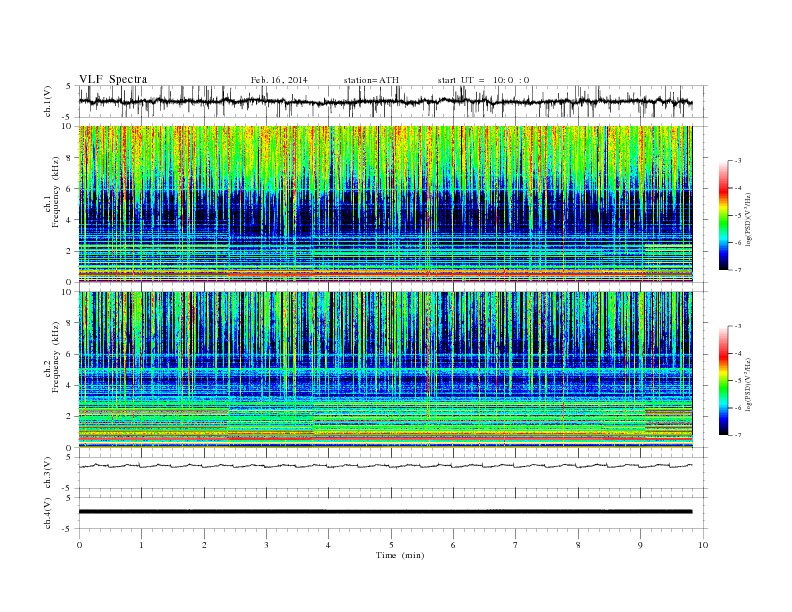
Task: Click the "ch.2 Frequency (kHz)" axis label
Action: pyautogui.click(x=53, y=370)
